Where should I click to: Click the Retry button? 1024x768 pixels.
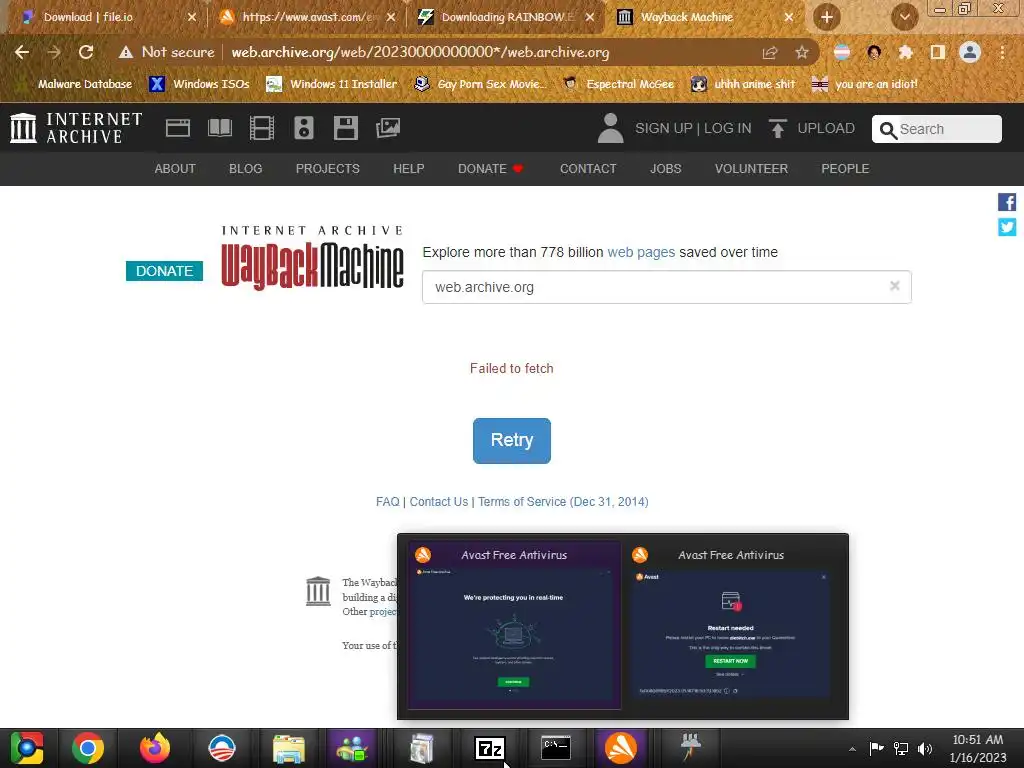click(511, 441)
